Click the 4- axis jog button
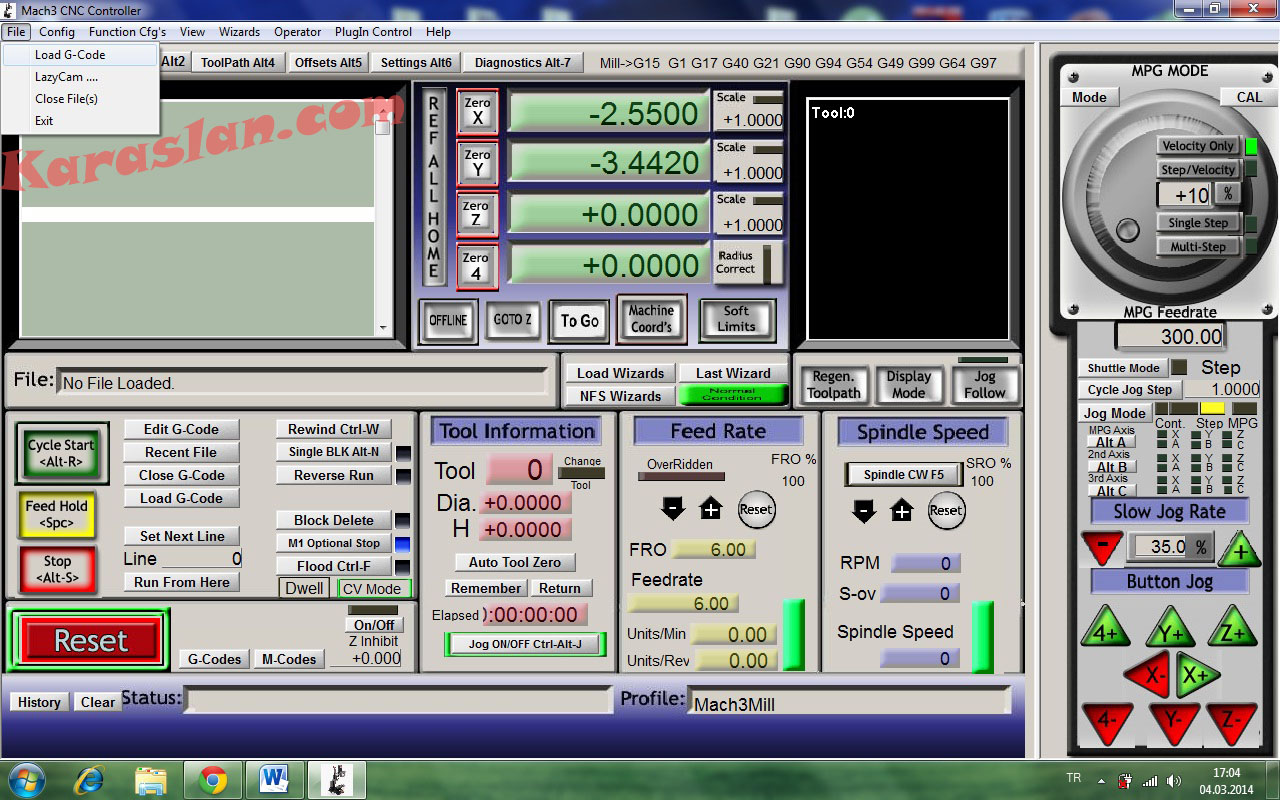The height and width of the screenshot is (800, 1280). pos(1107,722)
